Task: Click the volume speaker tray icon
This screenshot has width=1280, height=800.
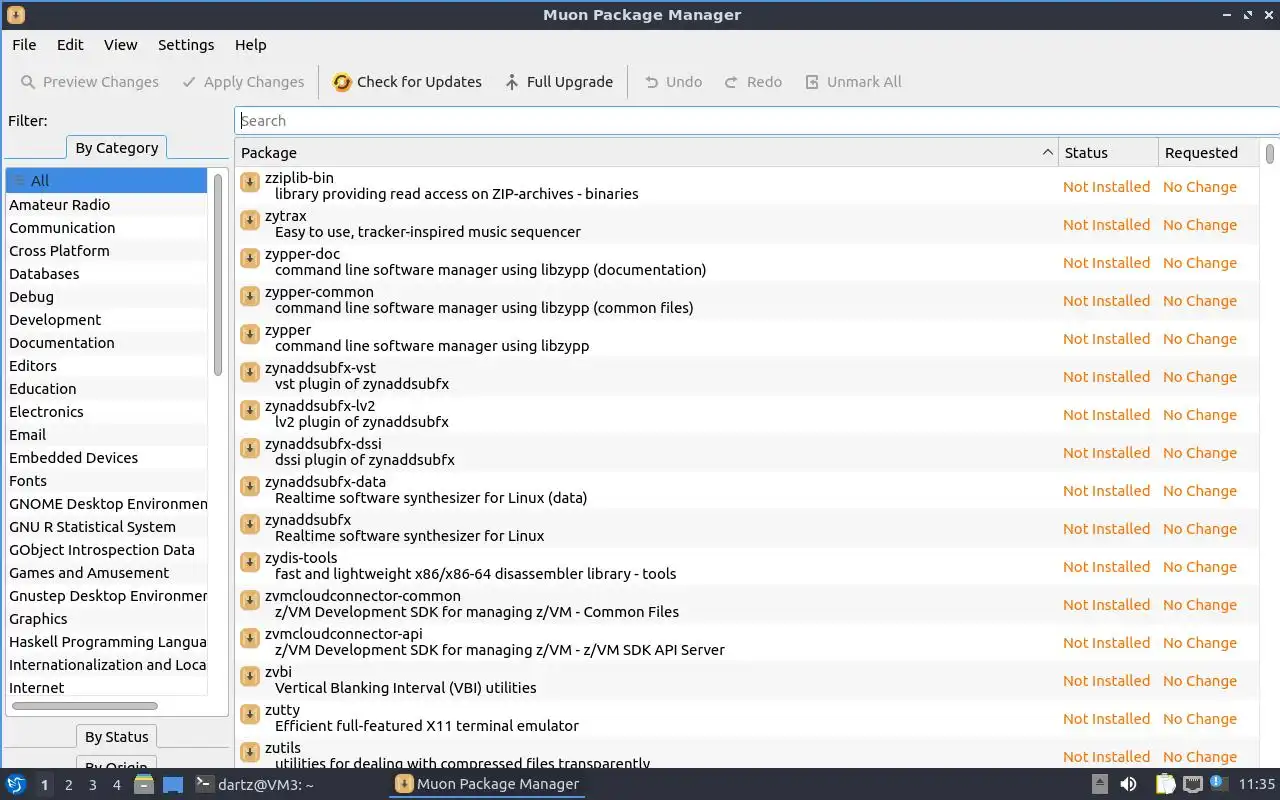Action: (1128, 784)
